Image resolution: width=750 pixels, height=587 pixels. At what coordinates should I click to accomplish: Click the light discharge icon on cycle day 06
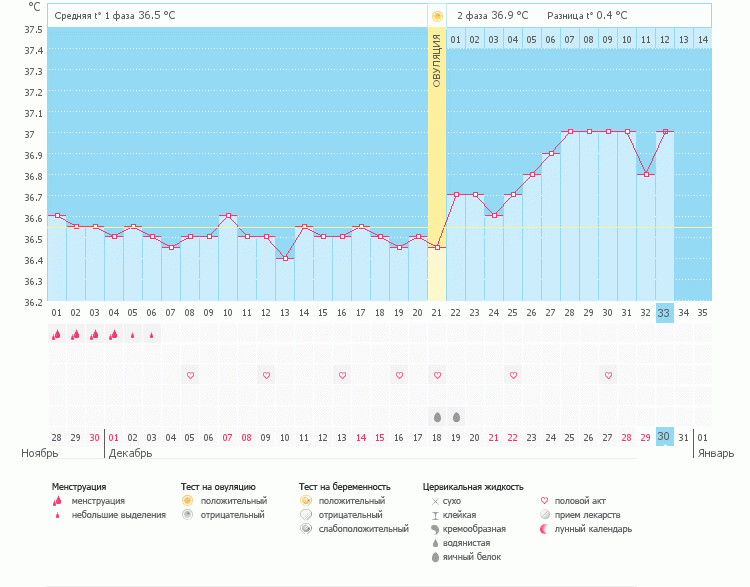152,336
